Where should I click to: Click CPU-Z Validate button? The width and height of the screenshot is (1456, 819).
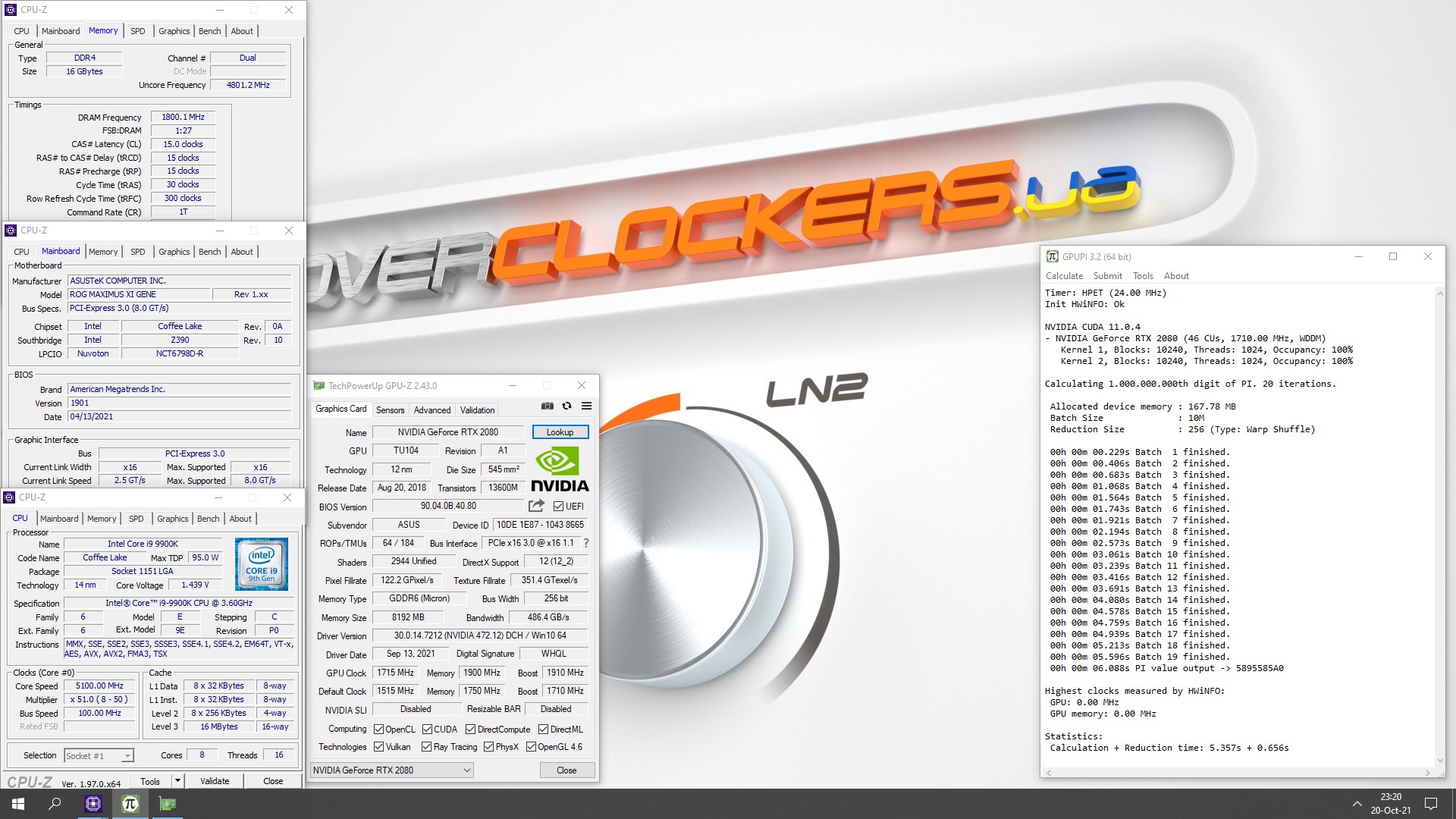coord(215,781)
